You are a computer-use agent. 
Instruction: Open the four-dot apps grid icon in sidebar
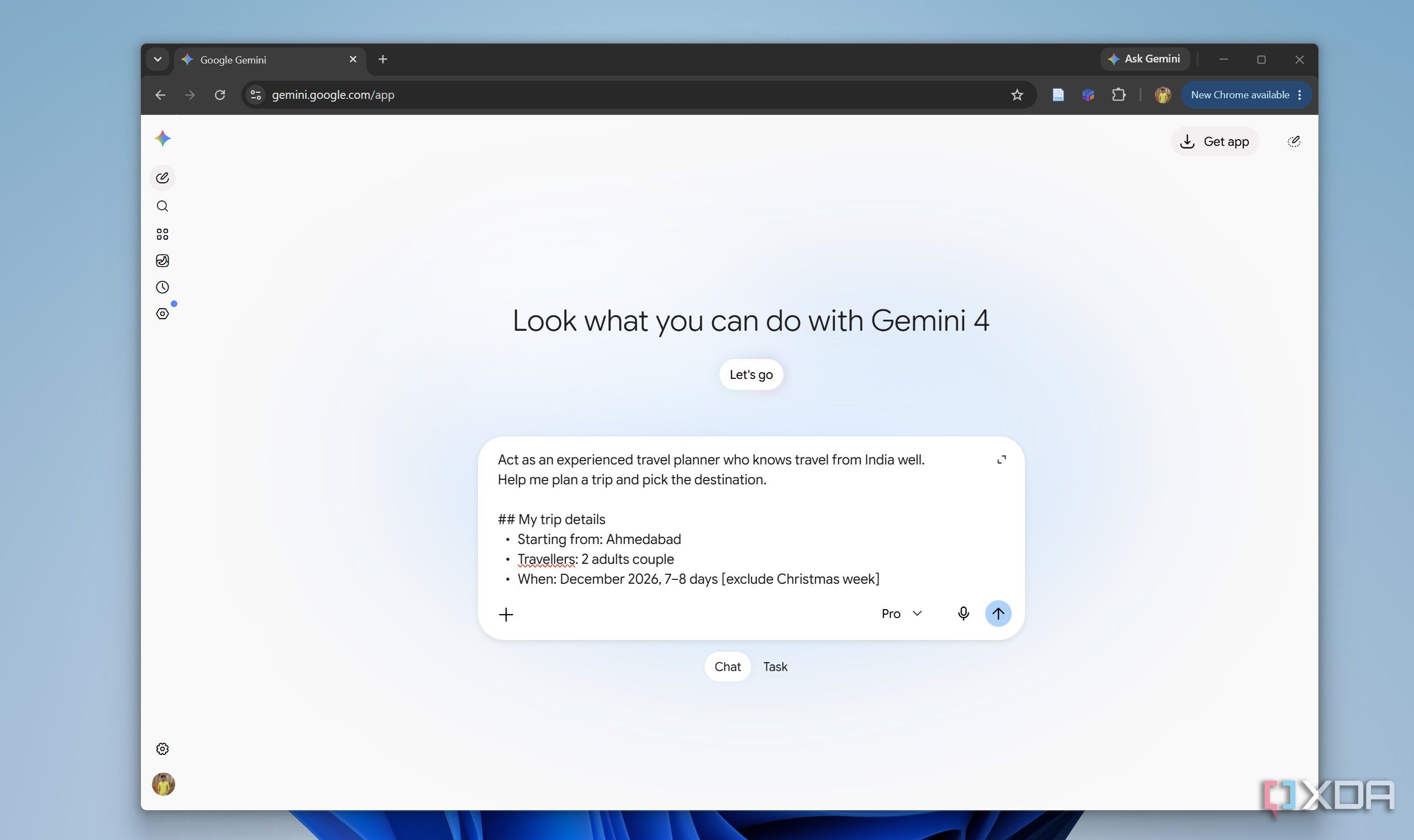162,234
